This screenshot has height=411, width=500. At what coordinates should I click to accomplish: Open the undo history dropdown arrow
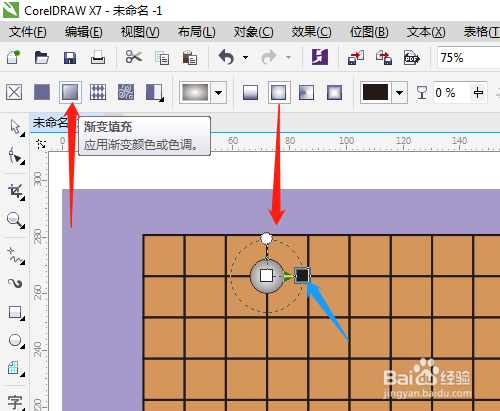245,57
